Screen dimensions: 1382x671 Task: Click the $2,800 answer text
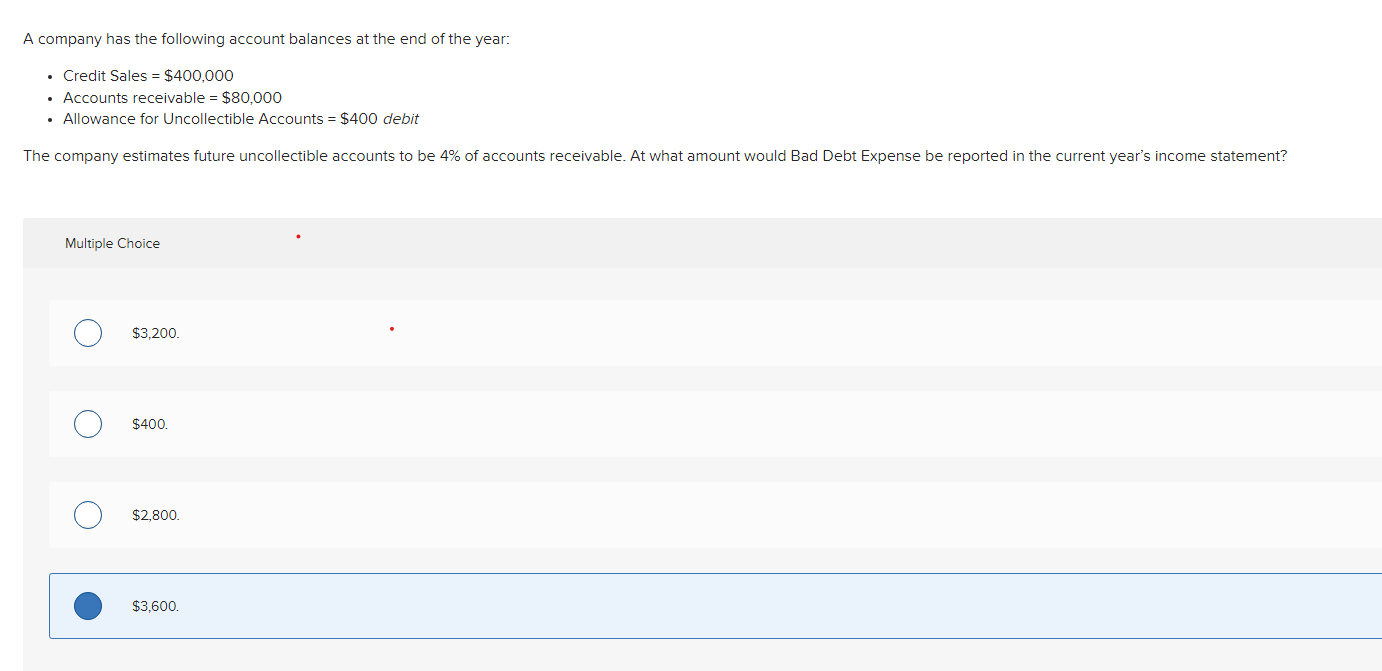tap(155, 515)
